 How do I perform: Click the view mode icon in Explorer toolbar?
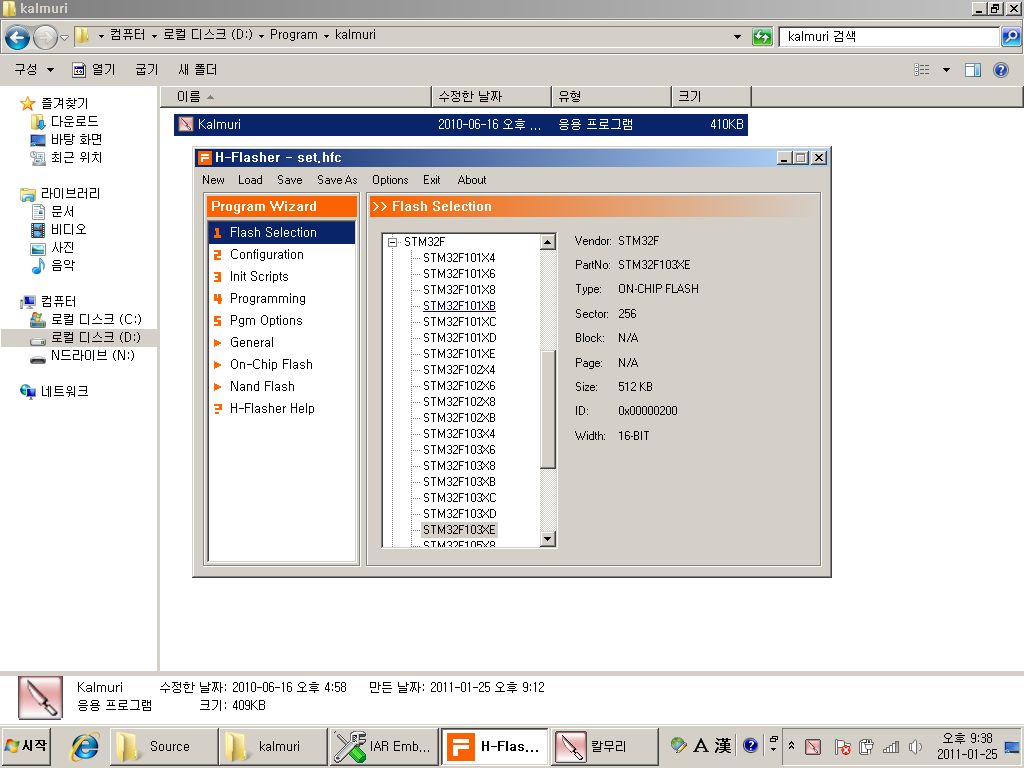point(921,69)
